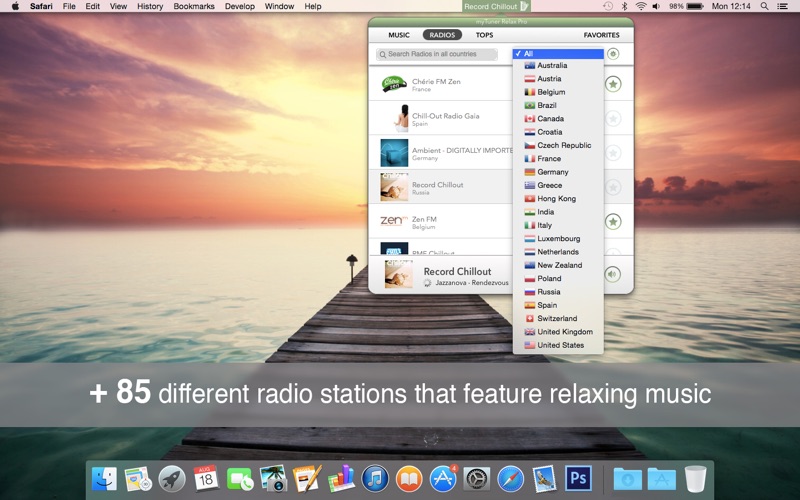Pick Russia in the country menu
Viewport: 800px width, 500px height.
558,292
